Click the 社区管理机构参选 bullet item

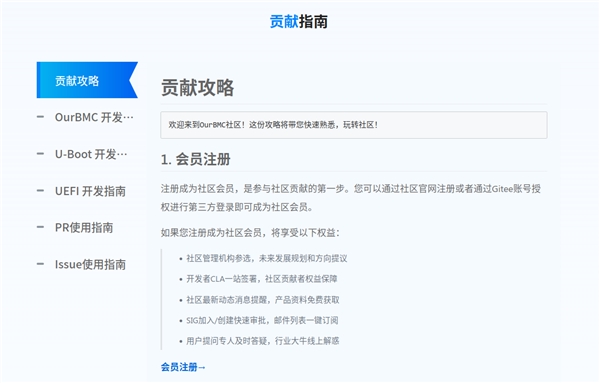(267, 258)
